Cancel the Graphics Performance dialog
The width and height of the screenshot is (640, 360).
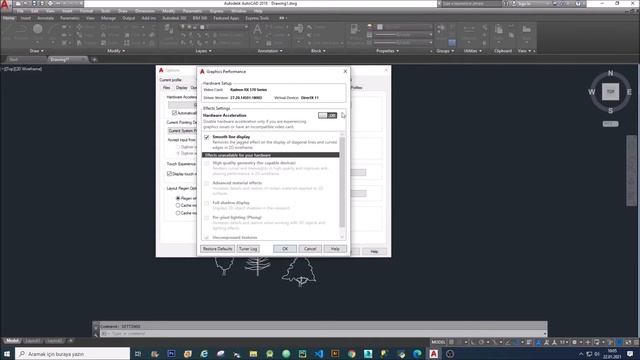point(310,249)
